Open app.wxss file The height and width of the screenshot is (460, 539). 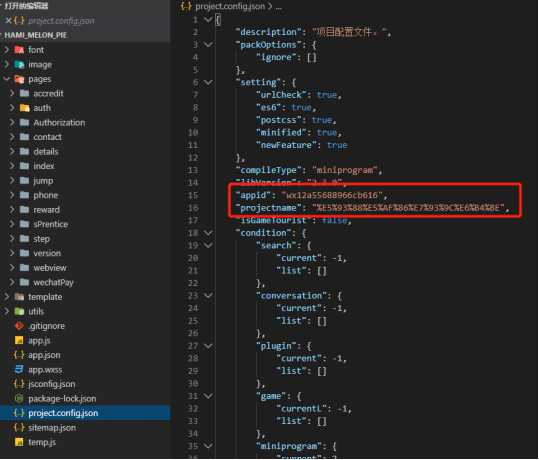45,370
